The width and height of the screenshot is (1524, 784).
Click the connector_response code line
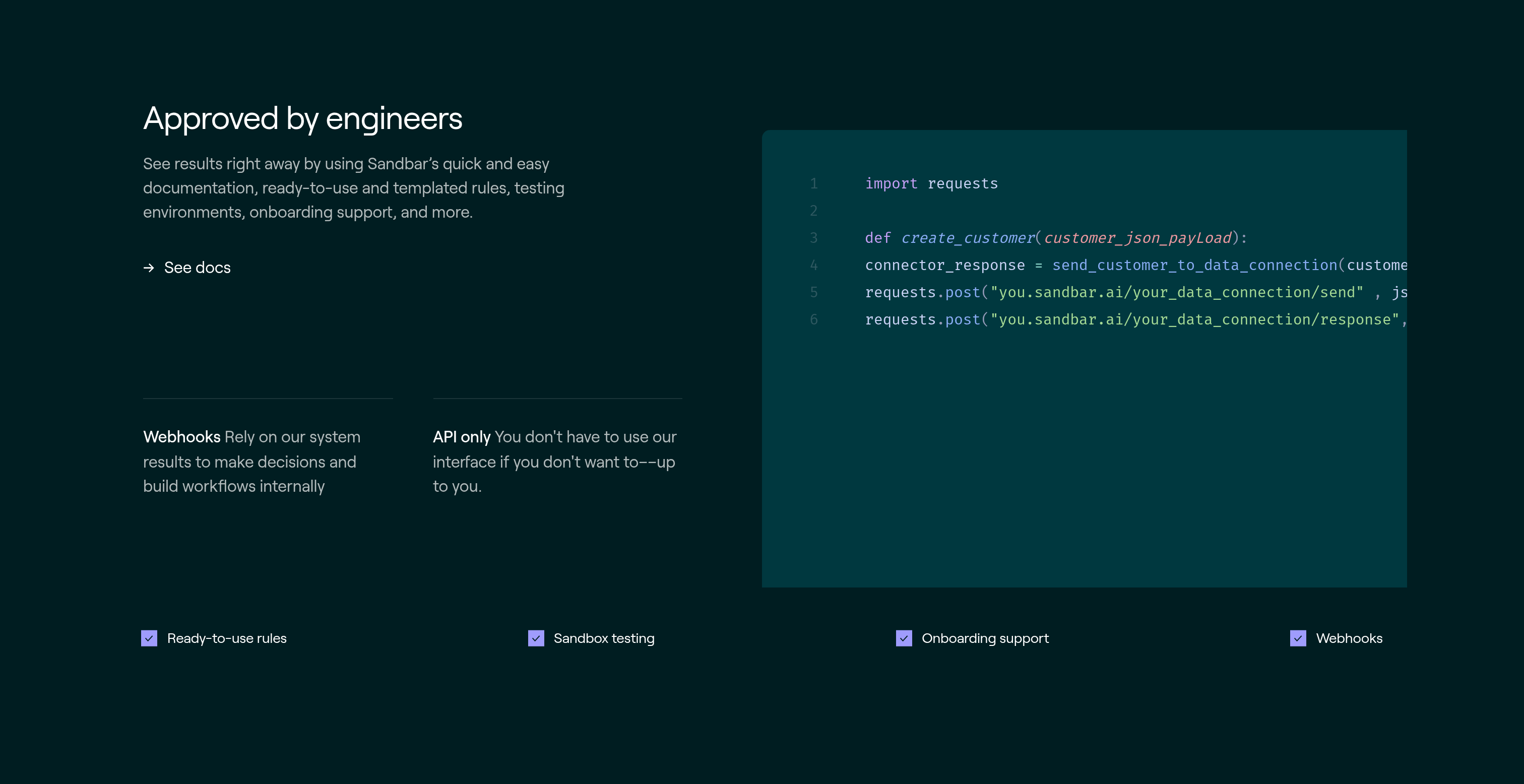click(x=1136, y=265)
